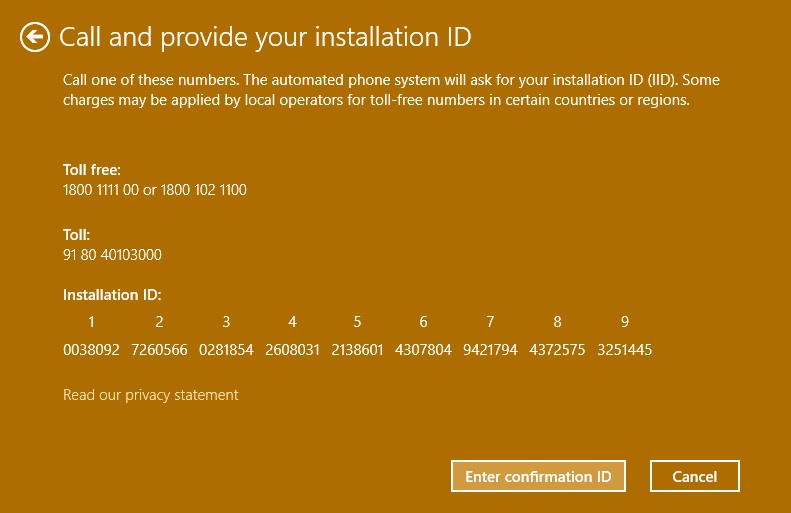Cancel the phone activation dialog
This screenshot has height=513, width=791.
point(694,476)
